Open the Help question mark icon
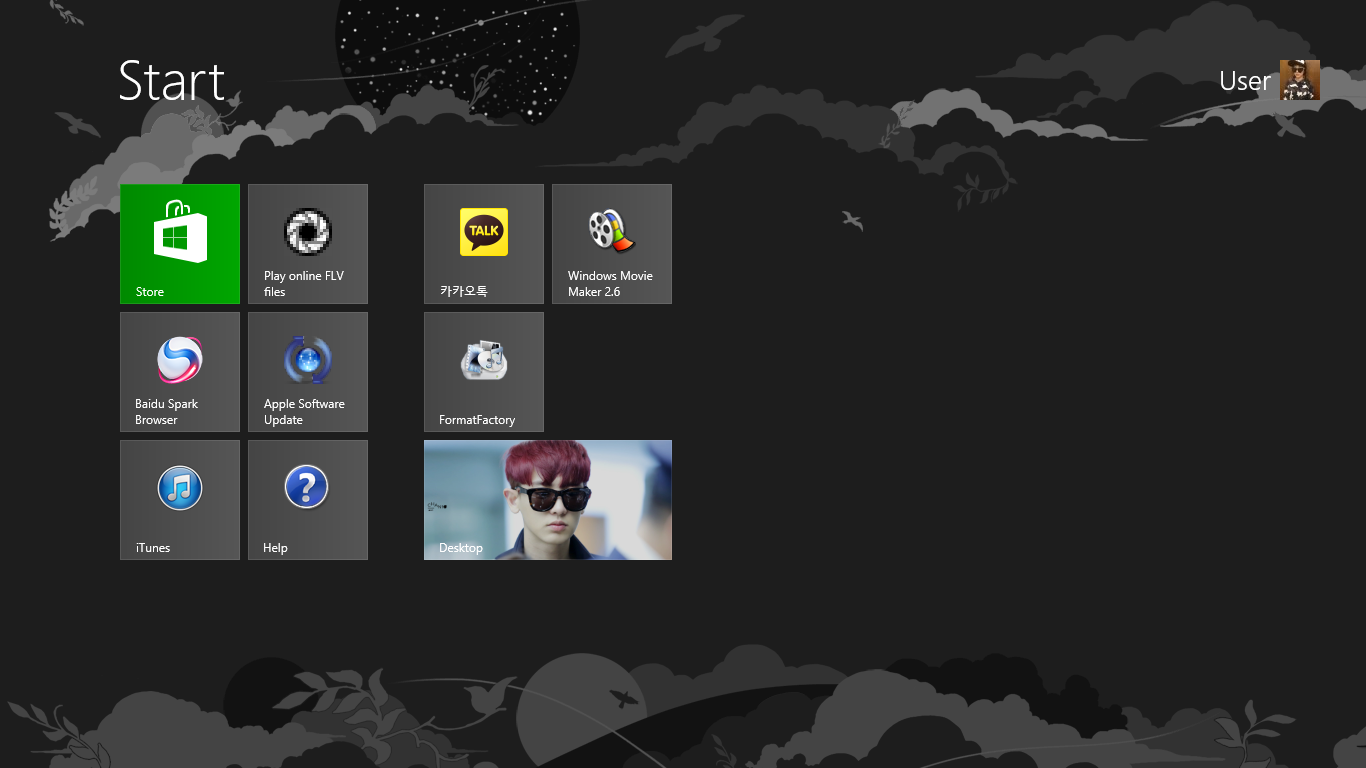This screenshot has height=768, width=1366. click(307, 488)
